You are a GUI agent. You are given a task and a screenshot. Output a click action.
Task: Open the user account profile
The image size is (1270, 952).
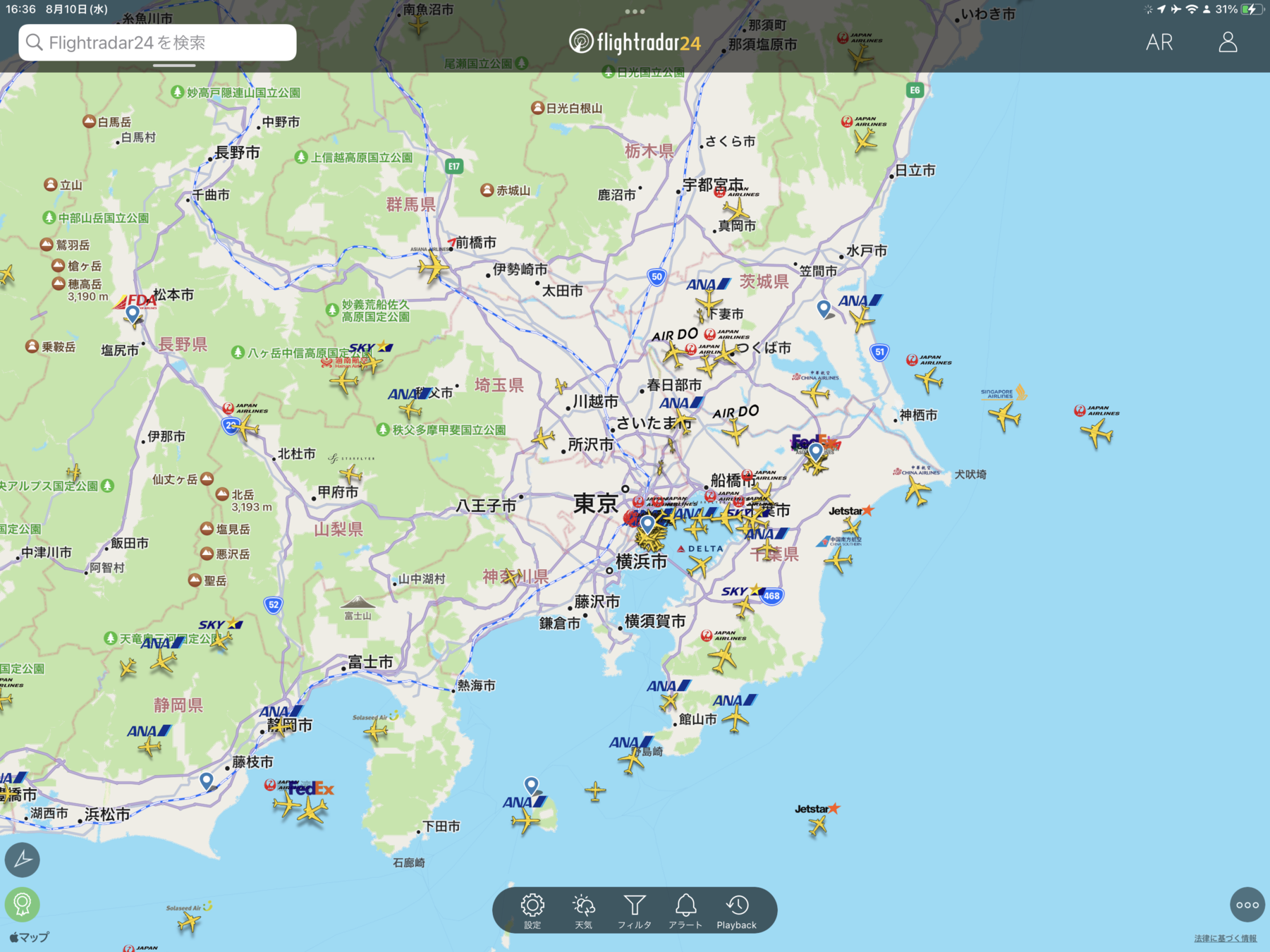pyautogui.click(x=1228, y=42)
